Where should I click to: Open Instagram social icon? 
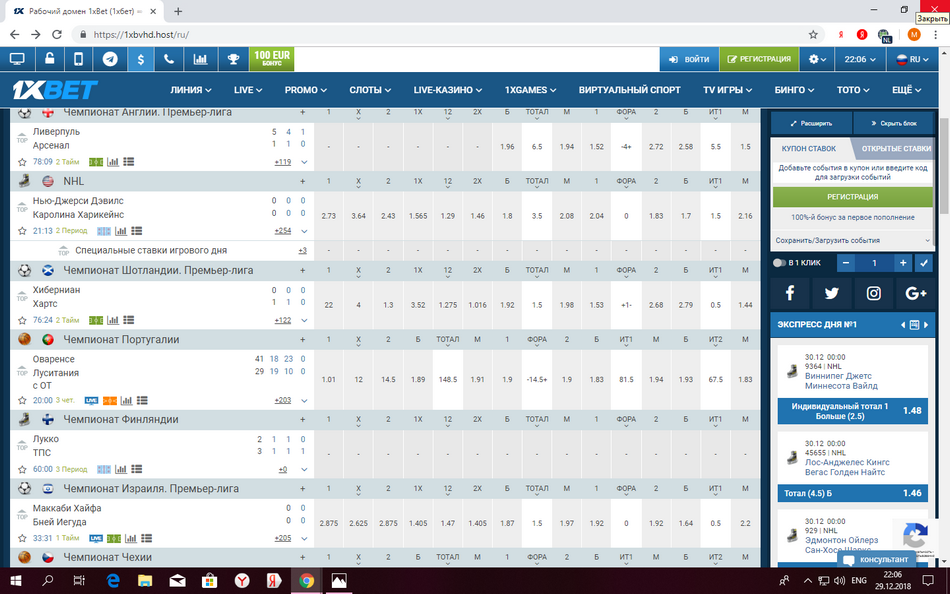(x=873, y=293)
